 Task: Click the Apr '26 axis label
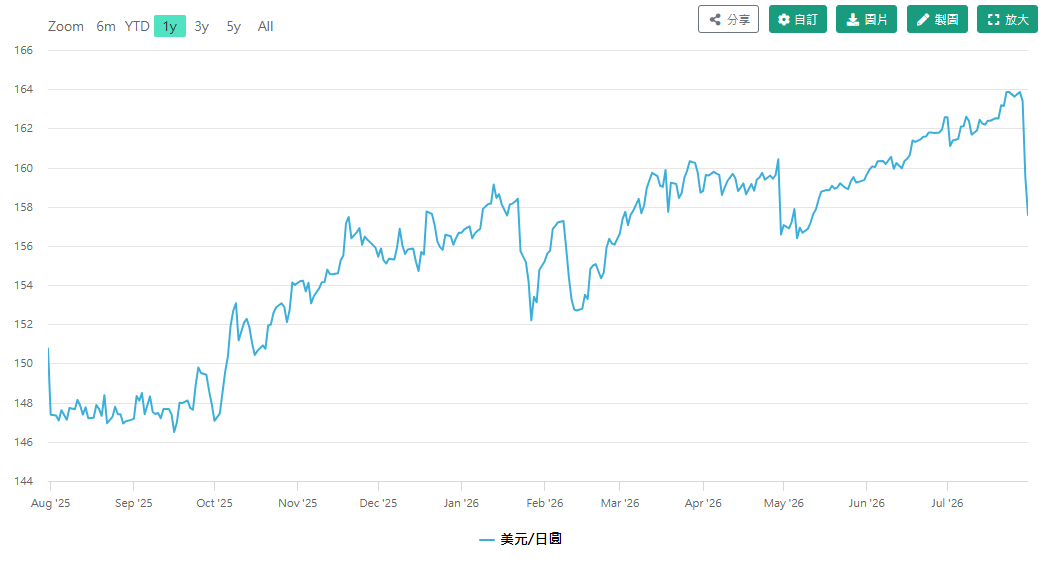tap(703, 503)
